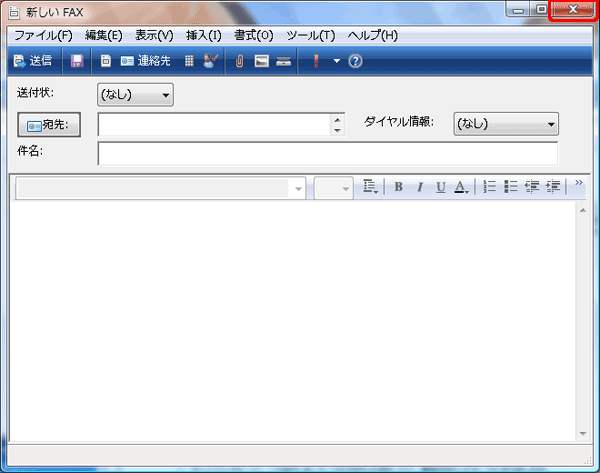Increase the paragraph indent

[x=553, y=186]
